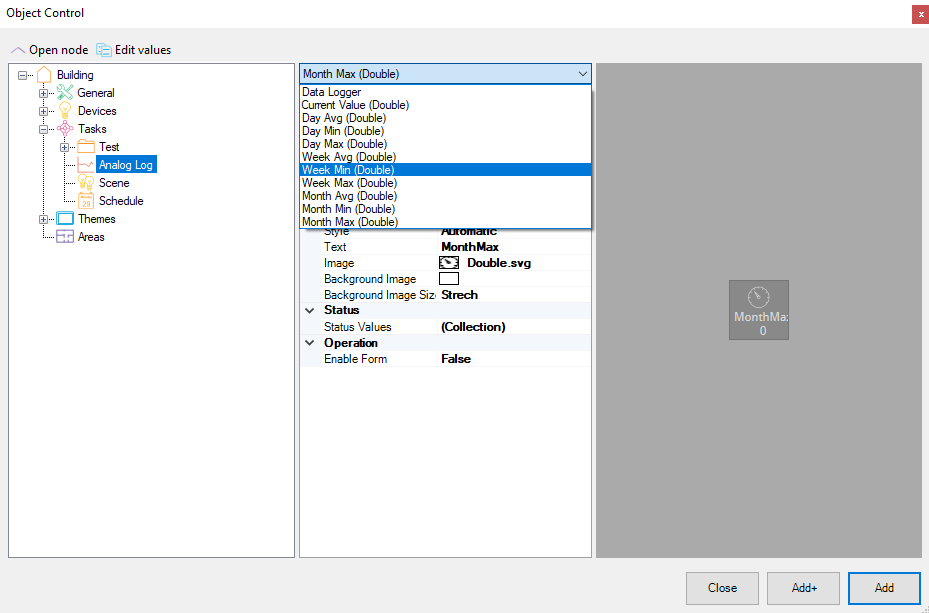Click the Devices light bulb icon
Screen dimensions: 929x613
point(65,111)
